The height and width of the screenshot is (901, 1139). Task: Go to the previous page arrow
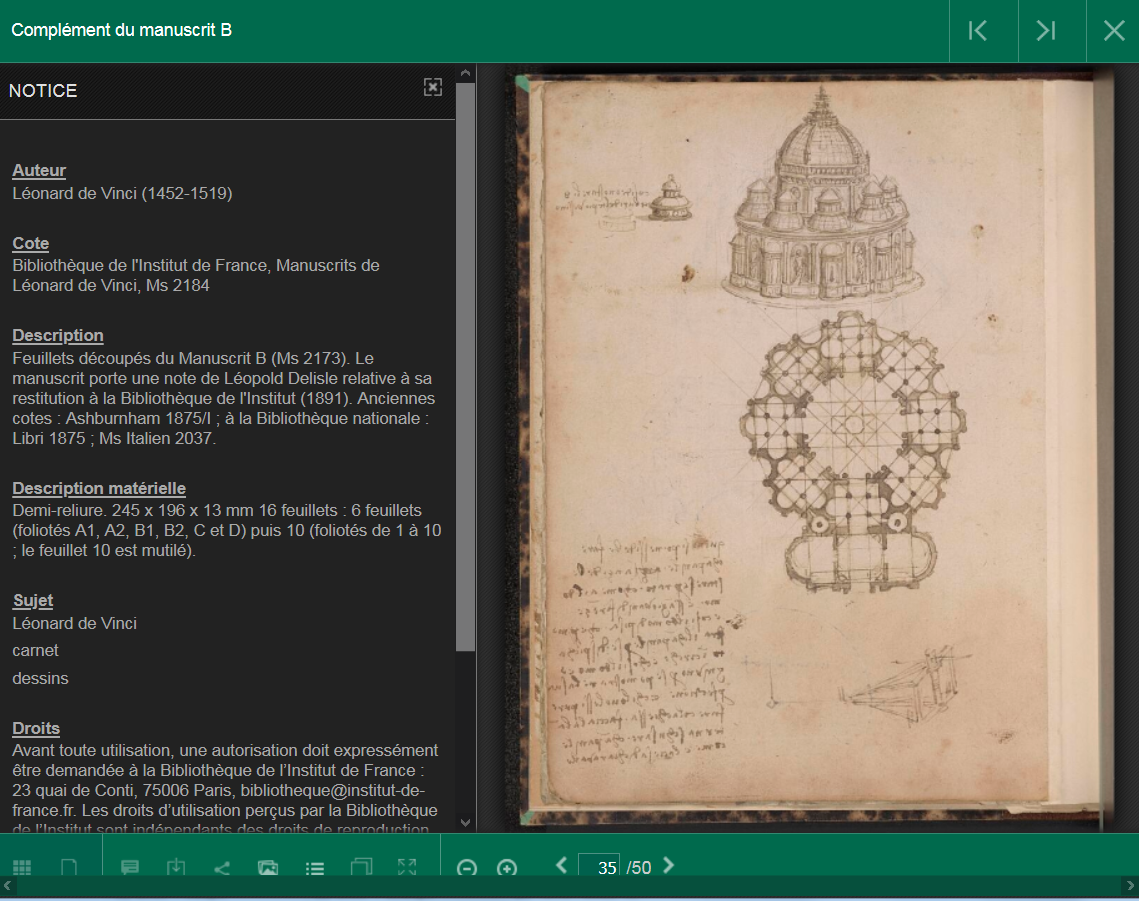click(561, 865)
